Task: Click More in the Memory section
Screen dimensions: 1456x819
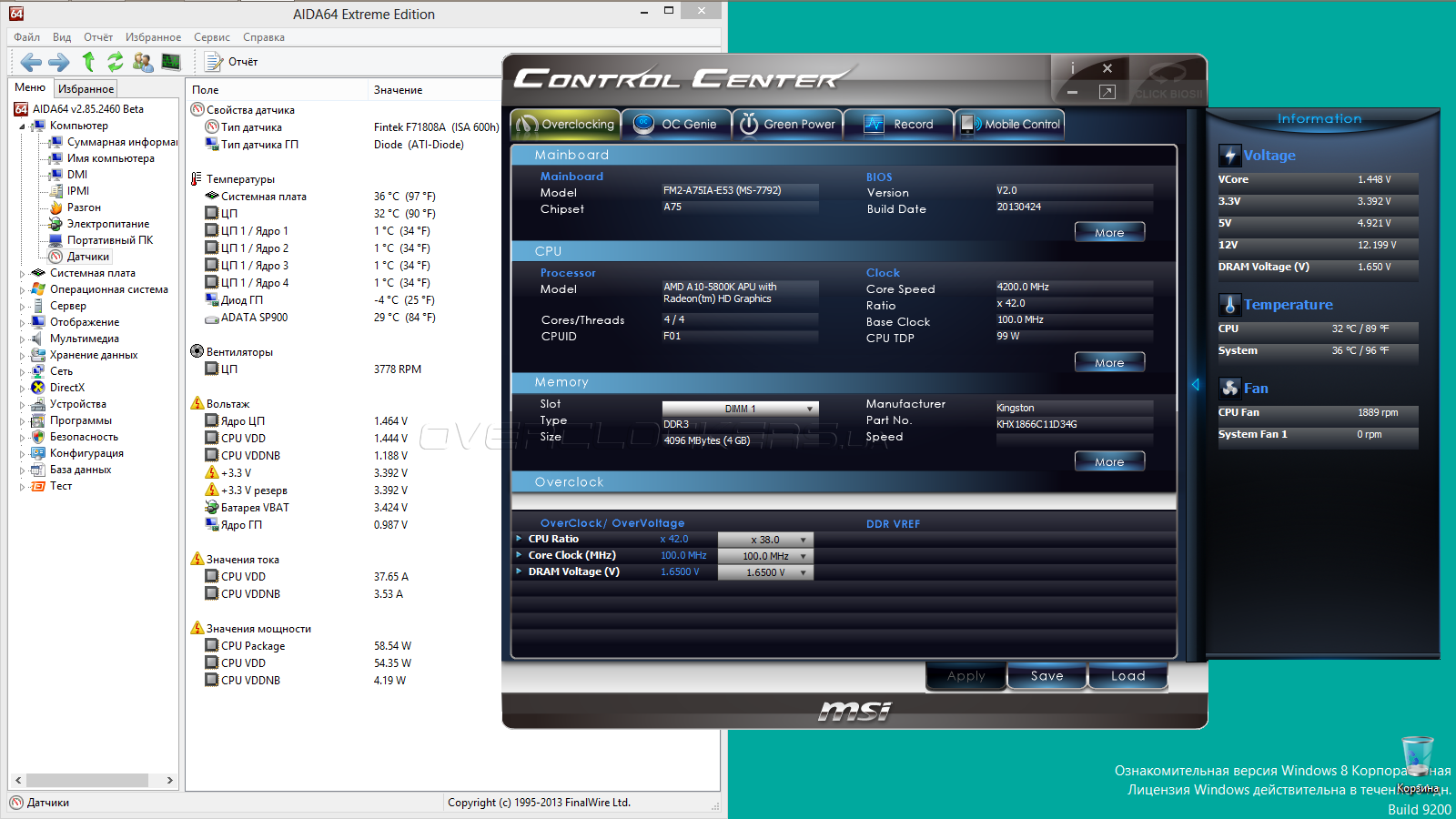Action: (1109, 461)
